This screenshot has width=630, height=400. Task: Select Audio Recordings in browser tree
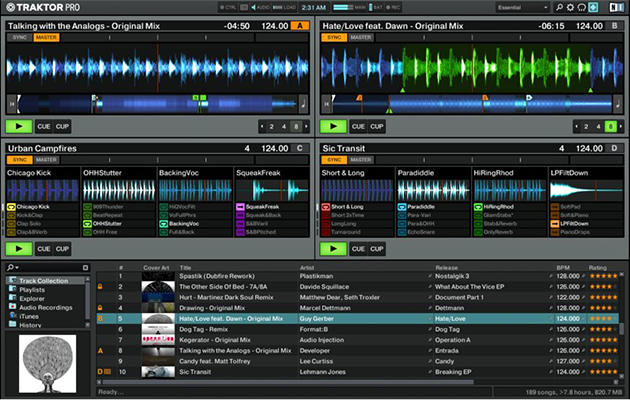pos(46,306)
